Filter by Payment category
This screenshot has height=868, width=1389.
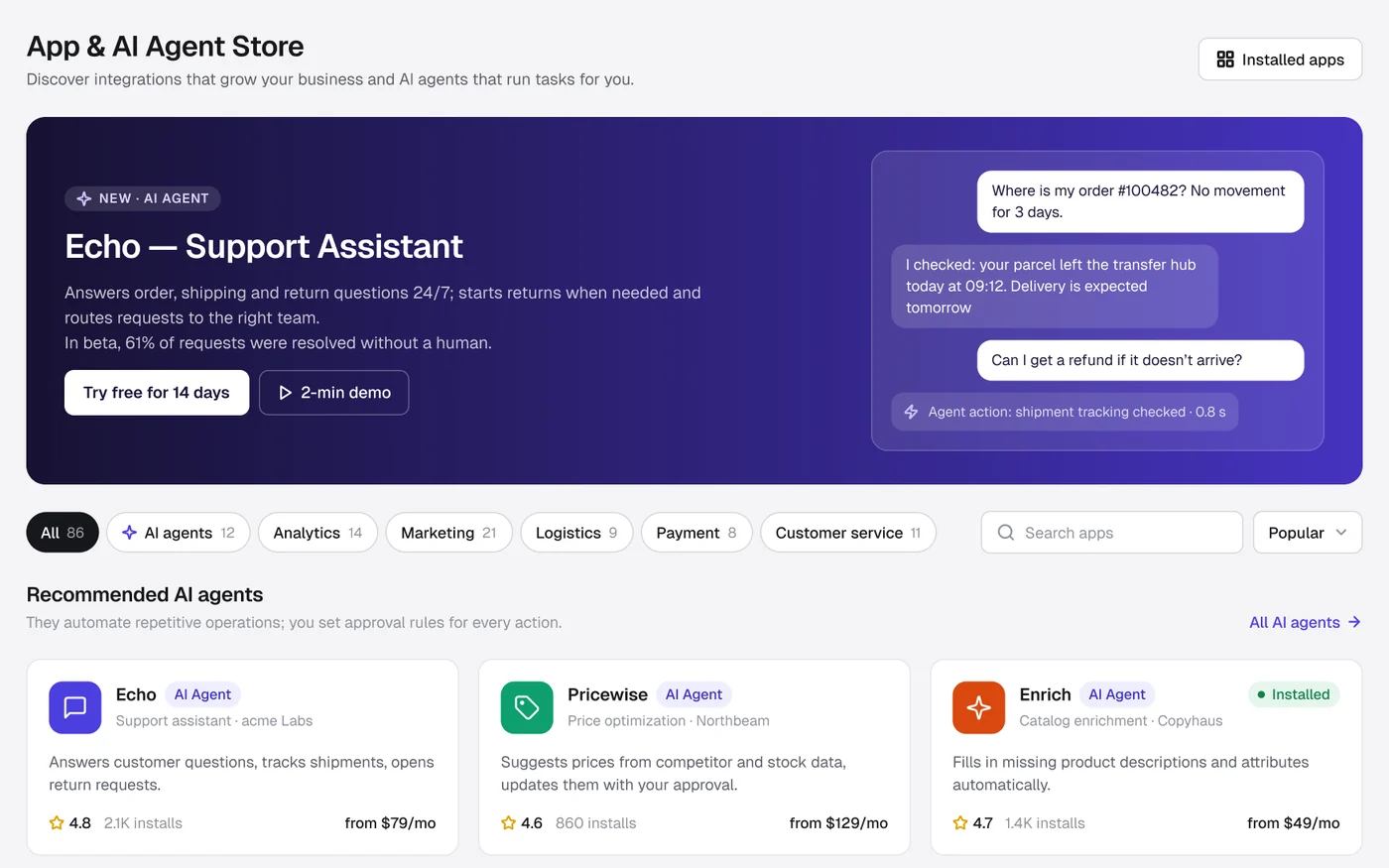coord(696,533)
